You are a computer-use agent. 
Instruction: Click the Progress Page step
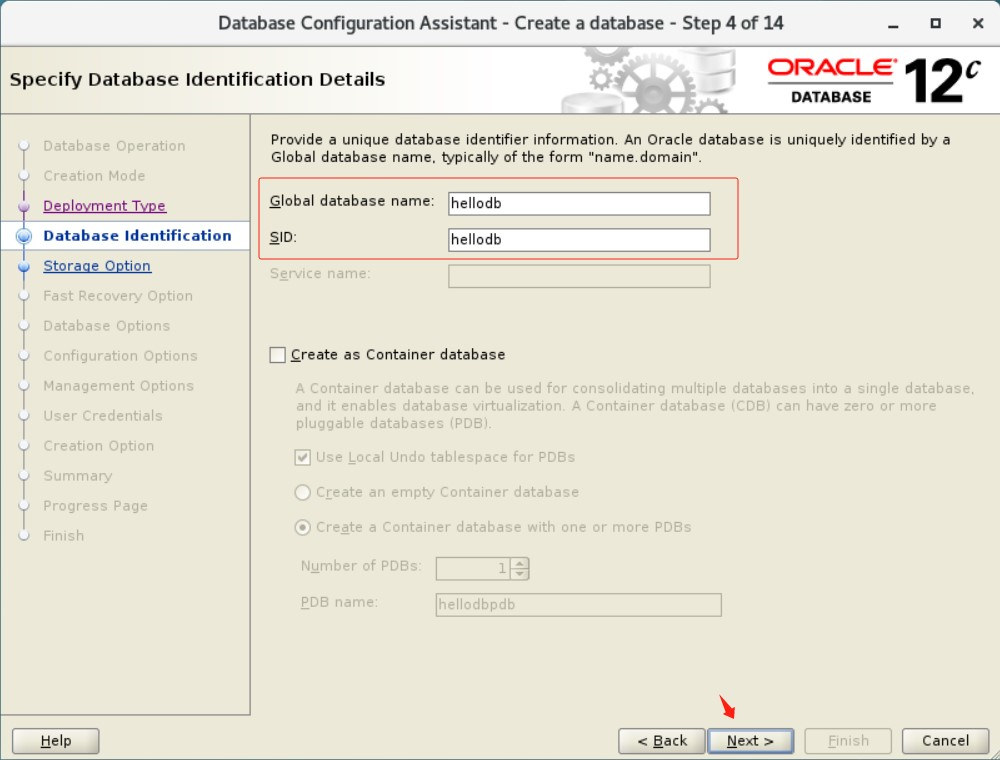[x=96, y=505]
